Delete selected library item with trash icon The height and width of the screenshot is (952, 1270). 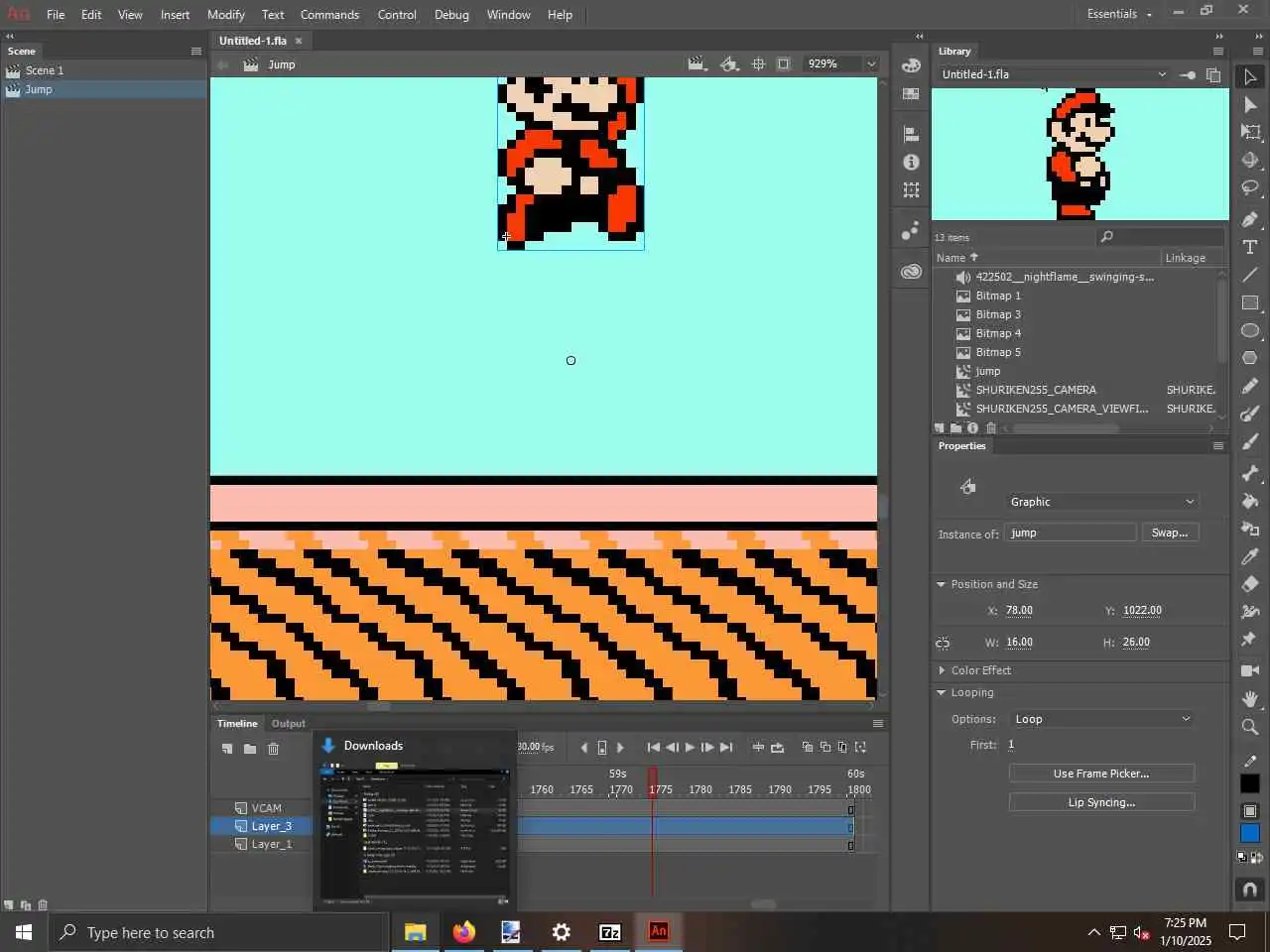tap(990, 428)
